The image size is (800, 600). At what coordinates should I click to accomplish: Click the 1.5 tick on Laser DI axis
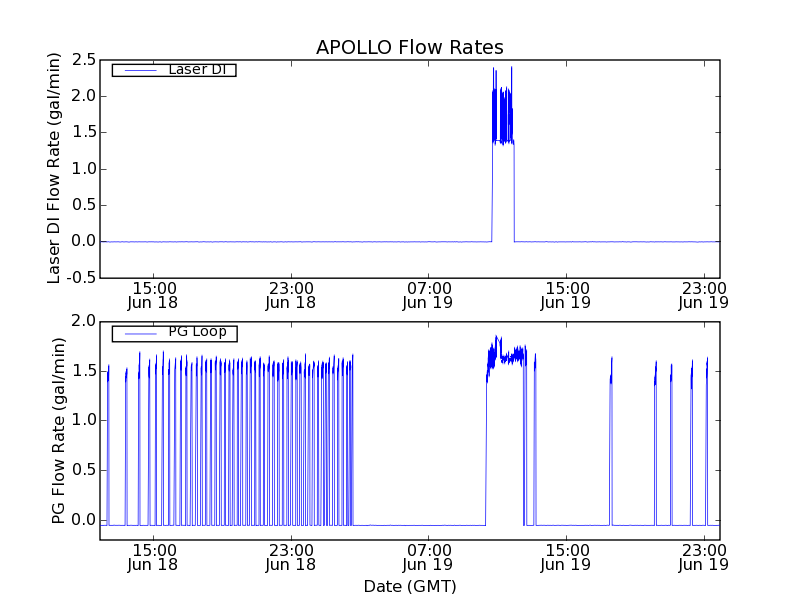click(x=84, y=132)
